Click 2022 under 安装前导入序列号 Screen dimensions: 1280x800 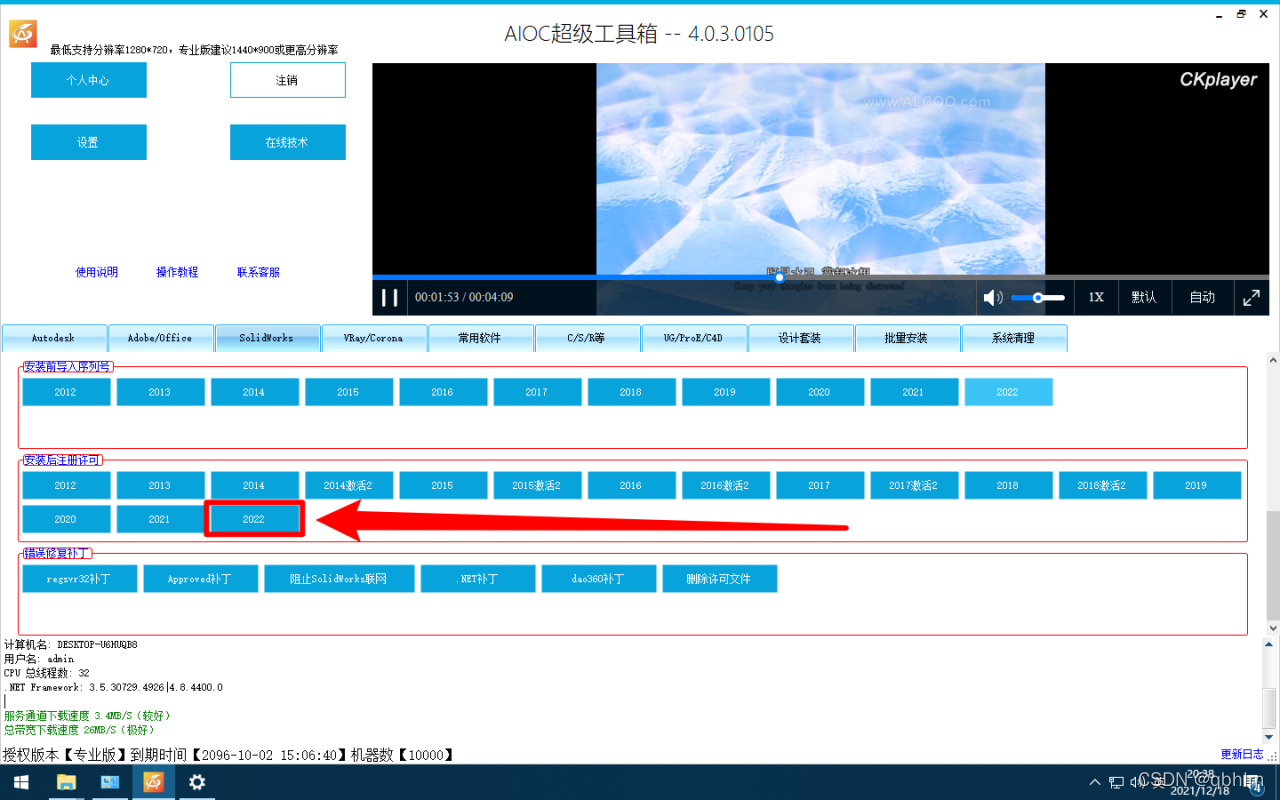(1008, 392)
